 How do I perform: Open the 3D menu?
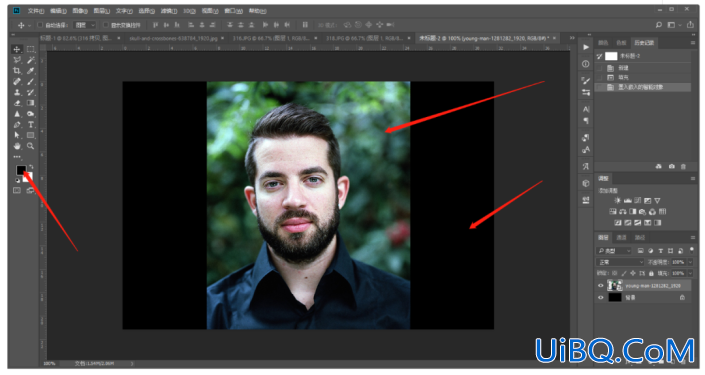[x=189, y=11]
